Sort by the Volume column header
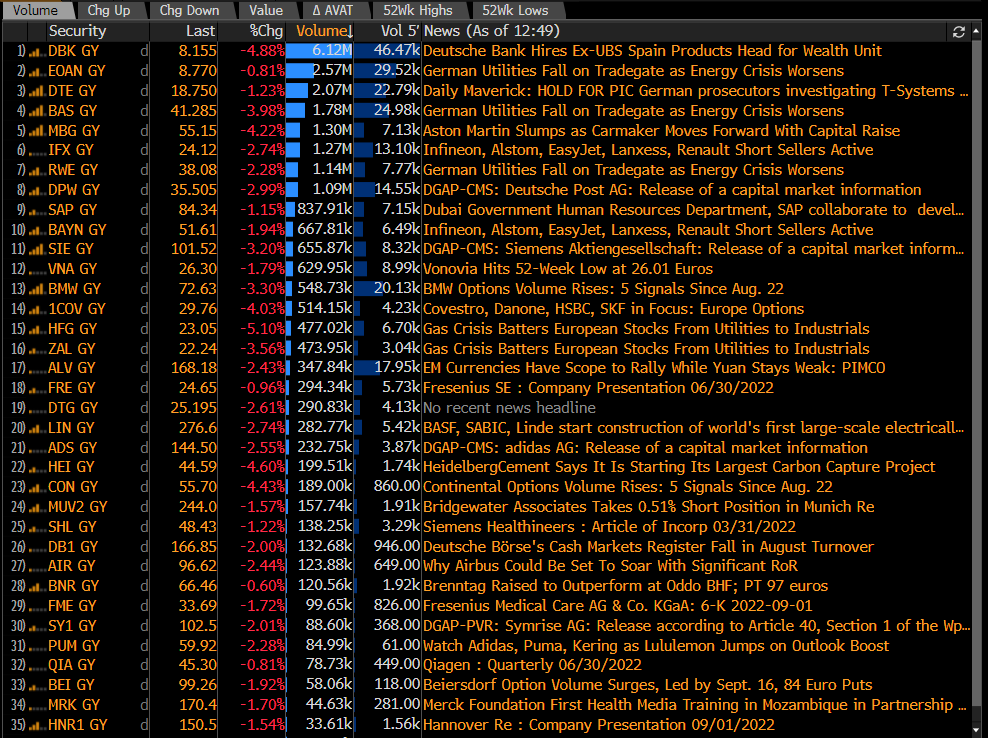 (x=319, y=32)
